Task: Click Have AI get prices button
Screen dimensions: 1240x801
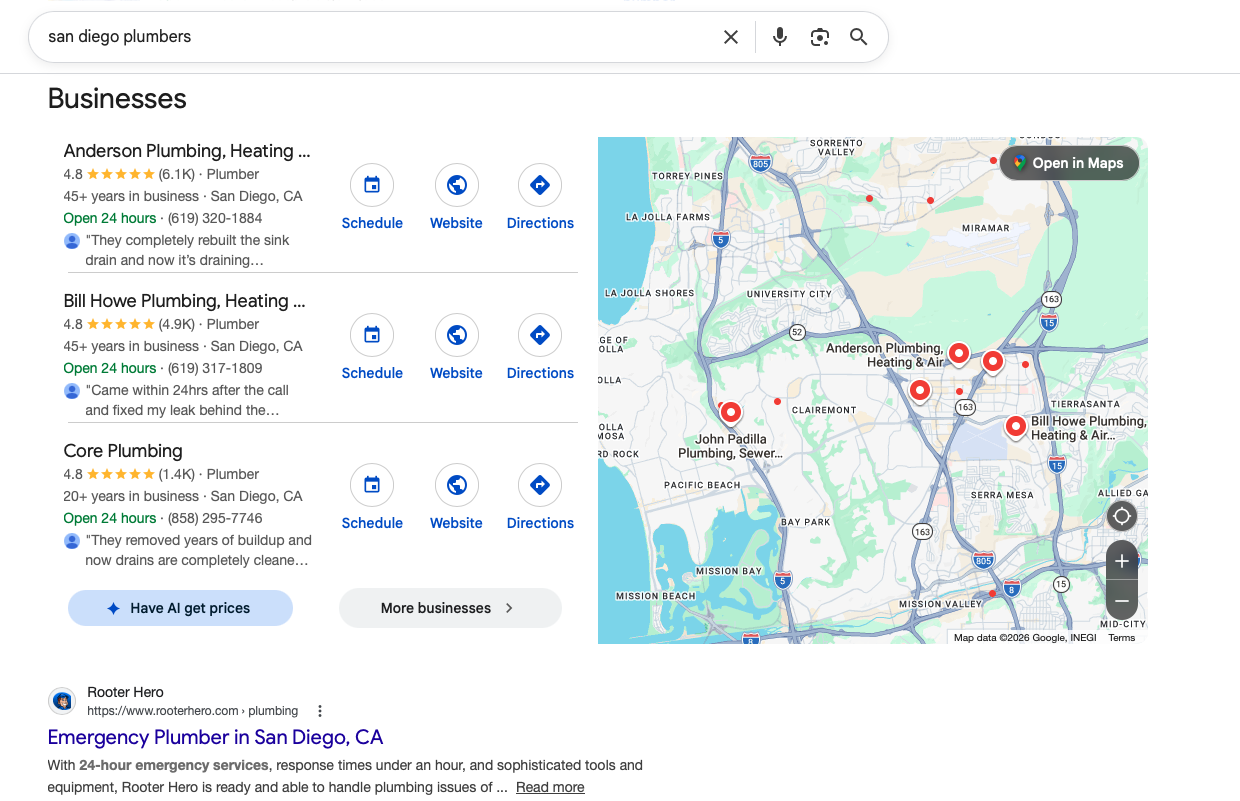Action: tap(180, 608)
